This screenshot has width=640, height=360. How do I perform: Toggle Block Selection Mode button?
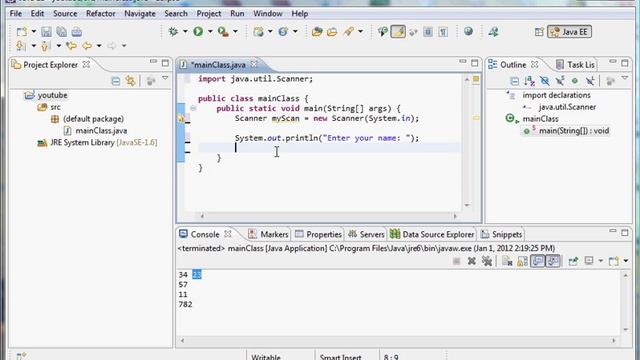point(428,31)
